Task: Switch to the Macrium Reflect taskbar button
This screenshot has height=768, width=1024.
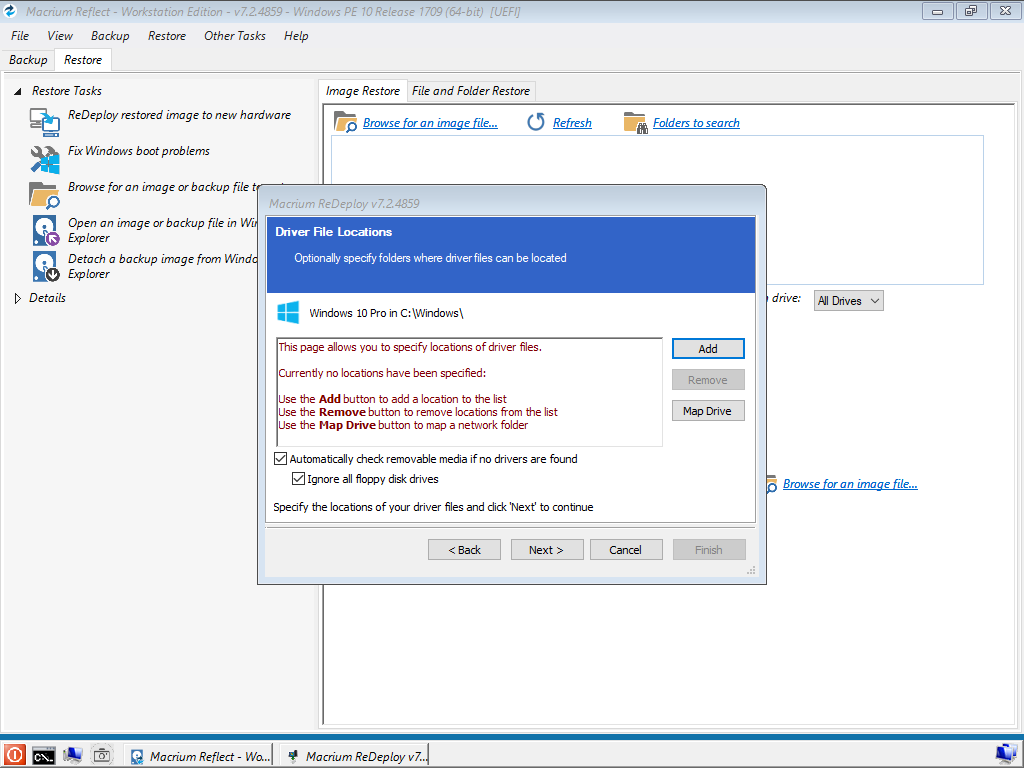Action: click(x=199, y=756)
